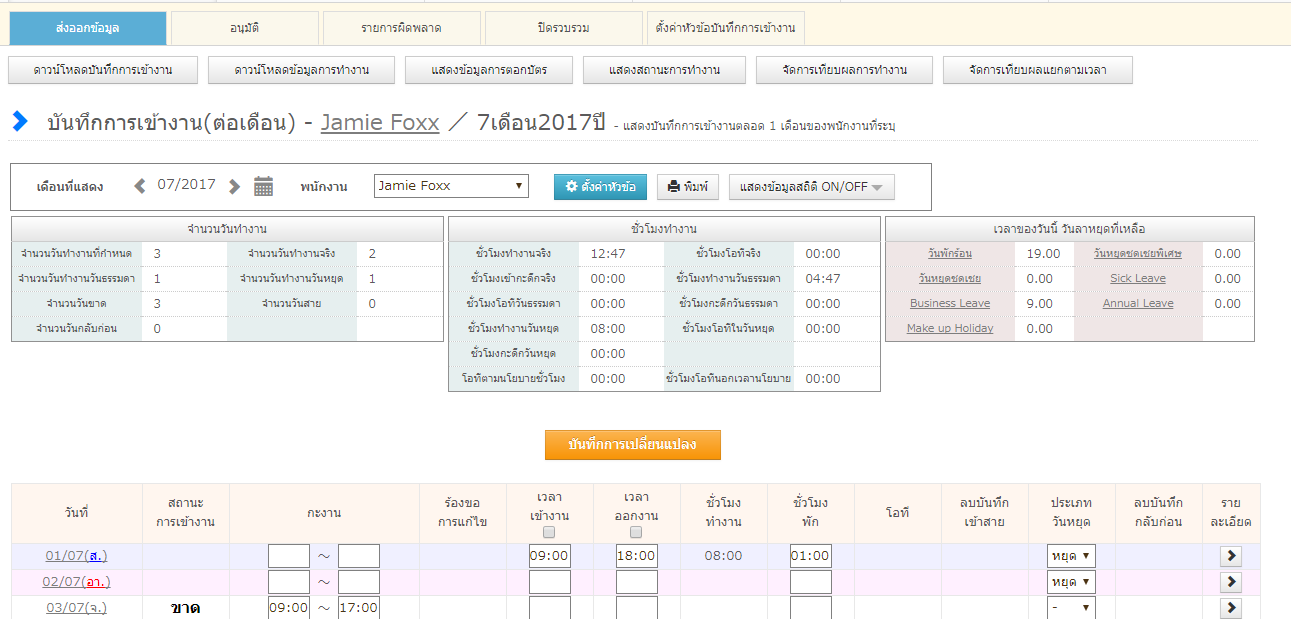Open details arrow for 03/07 row
Screen dimensions: 1291x619
(x=1230, y=607)
